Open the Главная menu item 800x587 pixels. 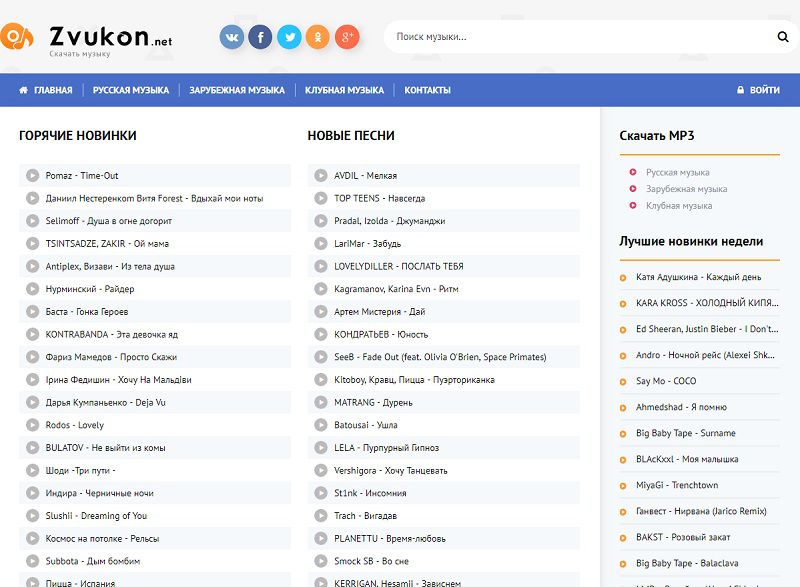coord(46,90)
